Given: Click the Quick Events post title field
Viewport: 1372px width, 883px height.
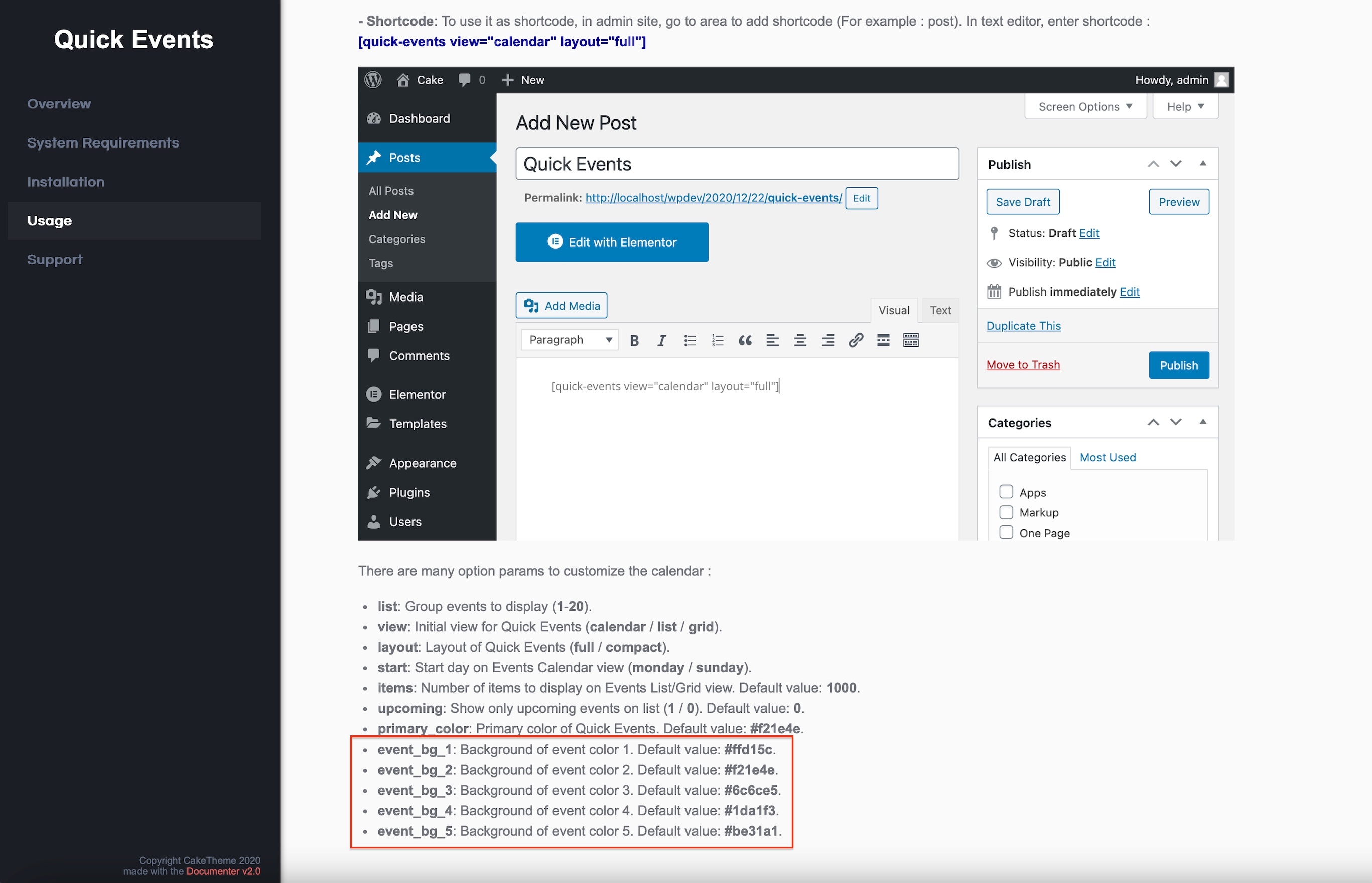Looking at the screenshot, I should [737, 164].
